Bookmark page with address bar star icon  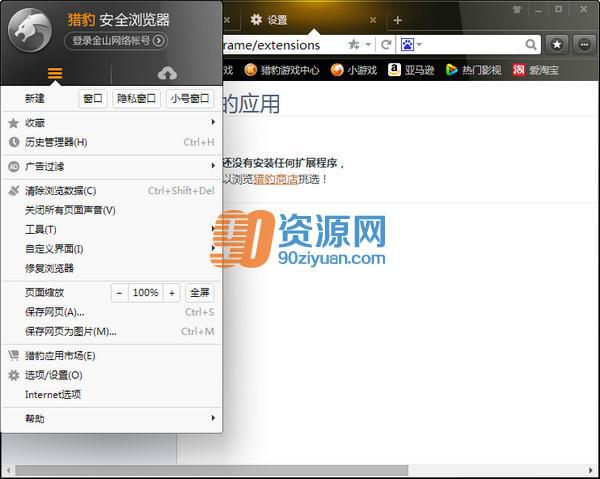pyautogui.click(x=354, y=44)
